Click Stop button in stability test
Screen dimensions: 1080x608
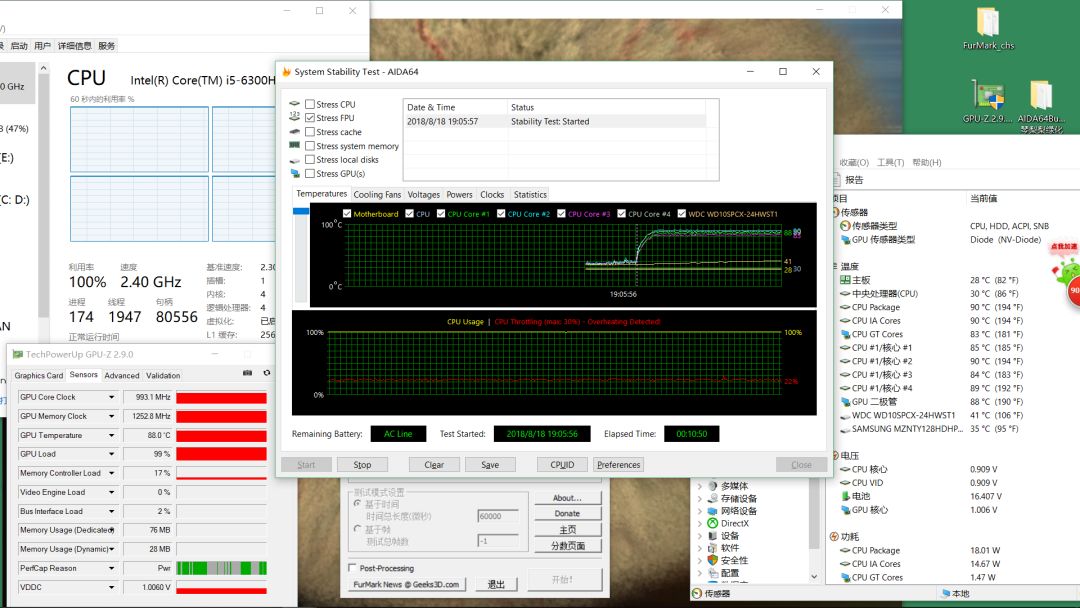[362, 465]
